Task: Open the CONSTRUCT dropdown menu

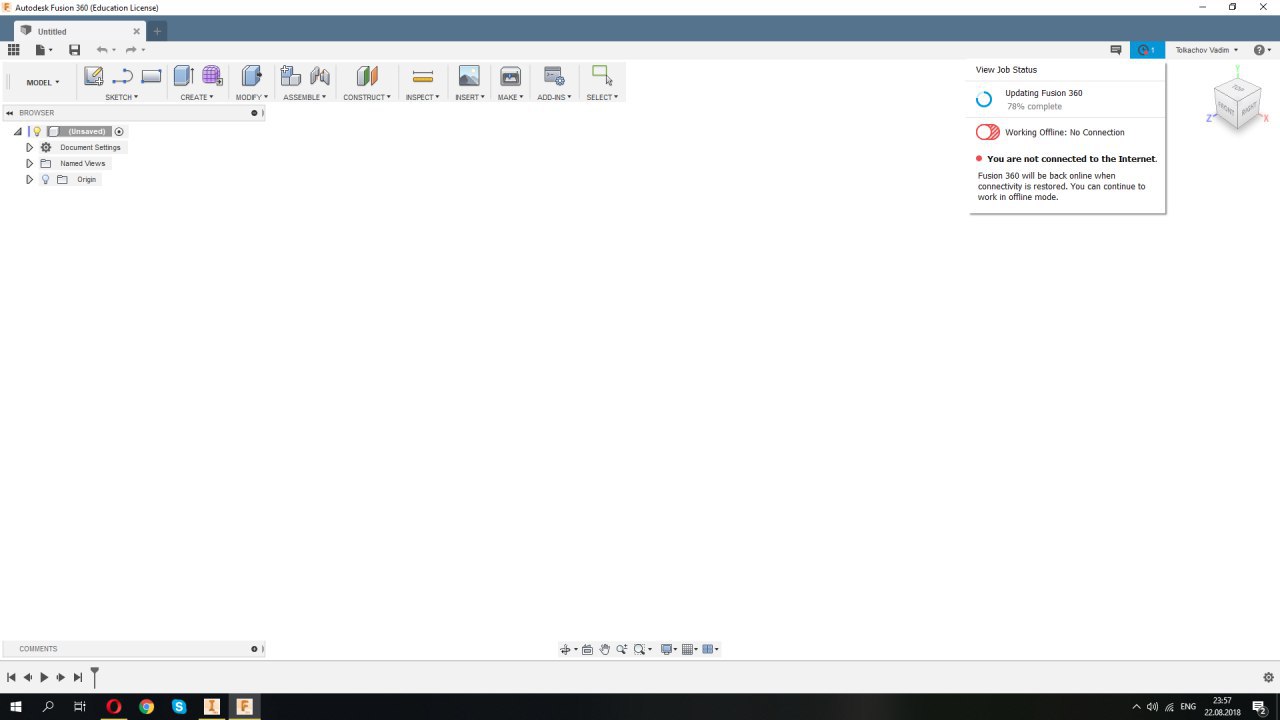Action: [x=367, y=97]
